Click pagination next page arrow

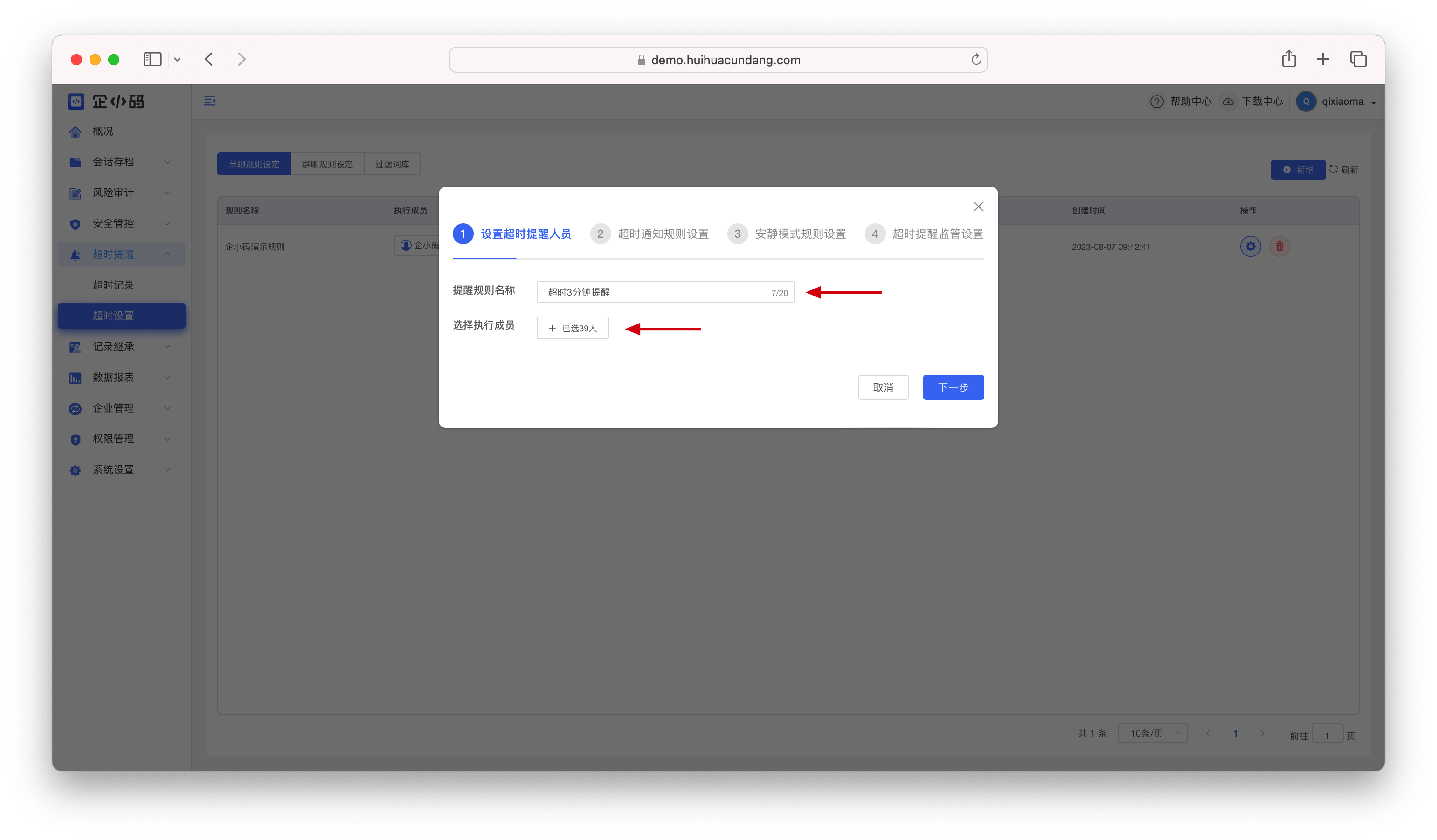pos(1263,734)
